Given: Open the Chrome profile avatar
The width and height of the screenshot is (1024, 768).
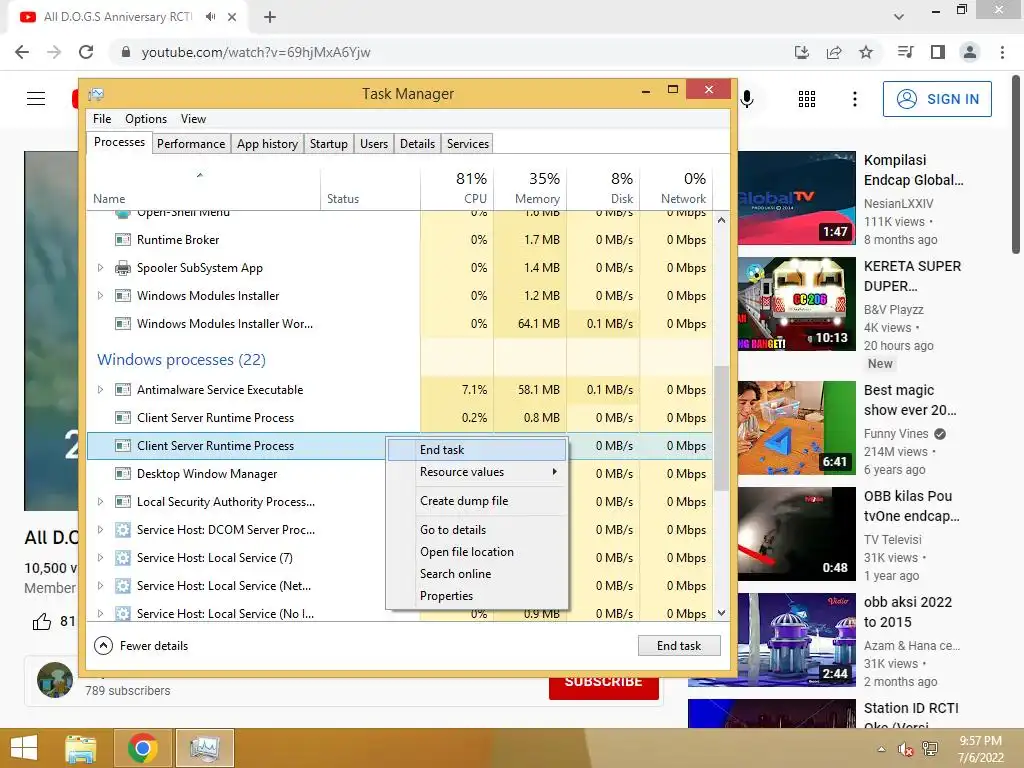Looking at the screenshot, I should pyautogui.click(x=970, y=52).
